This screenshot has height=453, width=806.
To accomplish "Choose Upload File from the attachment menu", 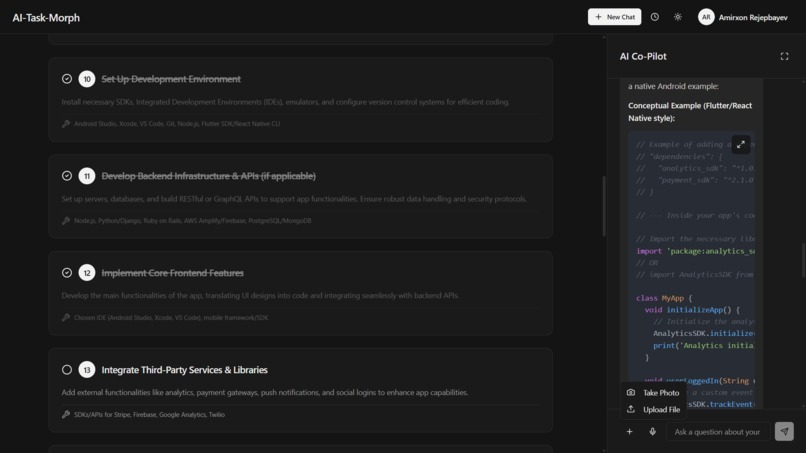I will (652, 409).
